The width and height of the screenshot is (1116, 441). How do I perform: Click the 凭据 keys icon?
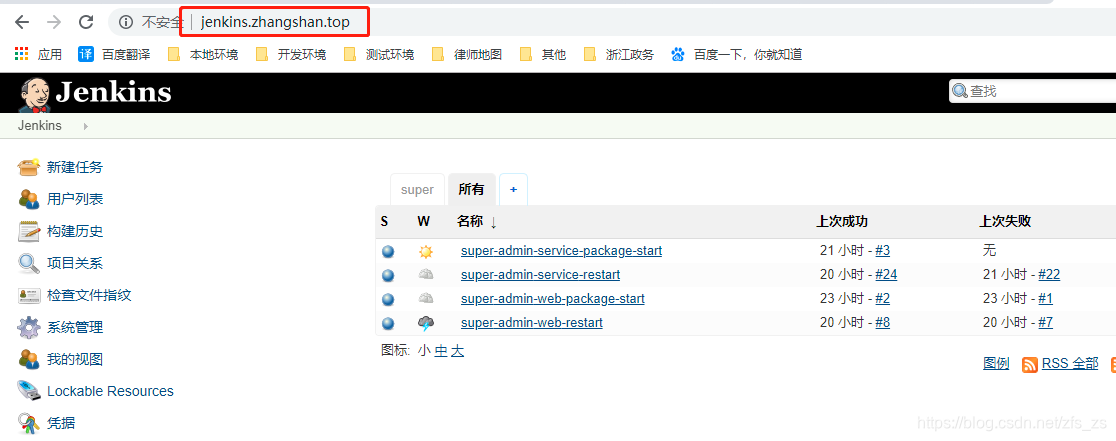(x=29, y=423)
